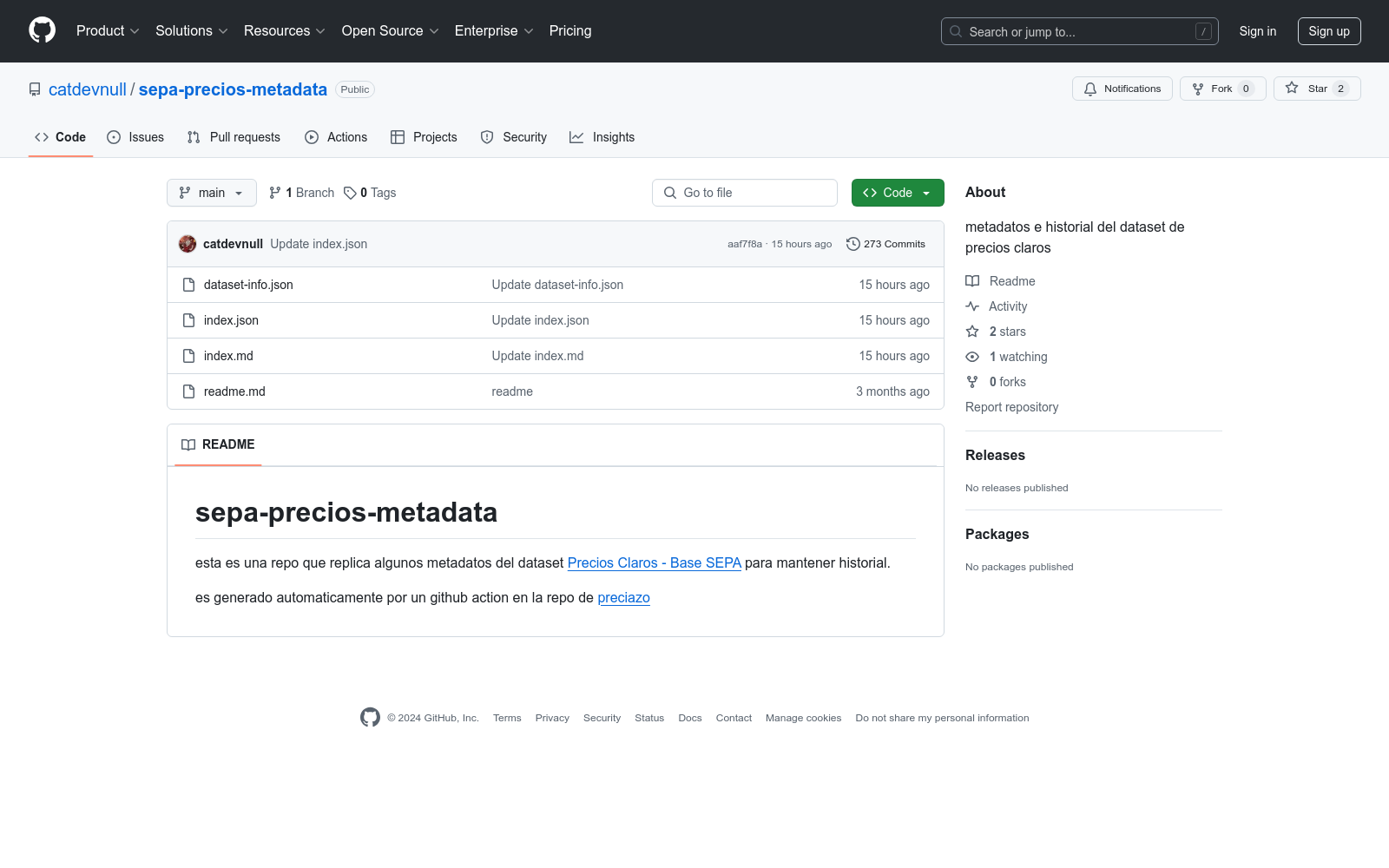This screenshot has width=1389, height=868.
Task: Open the aaf7f8a commit hash link
Action: [745, 244]
